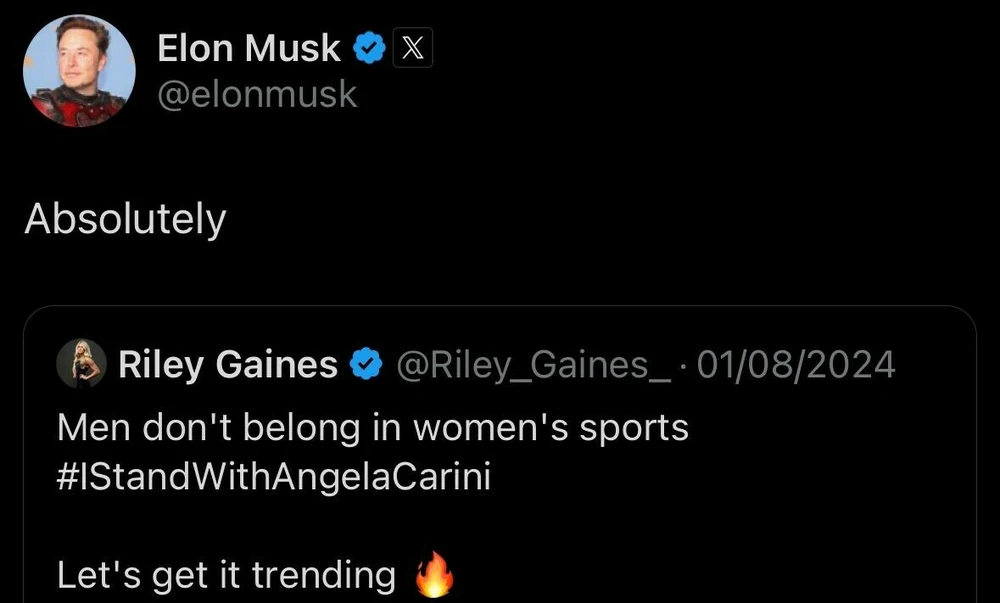
Task: Select the text Men don't belong in women's sports
Action: pos(373,427)
